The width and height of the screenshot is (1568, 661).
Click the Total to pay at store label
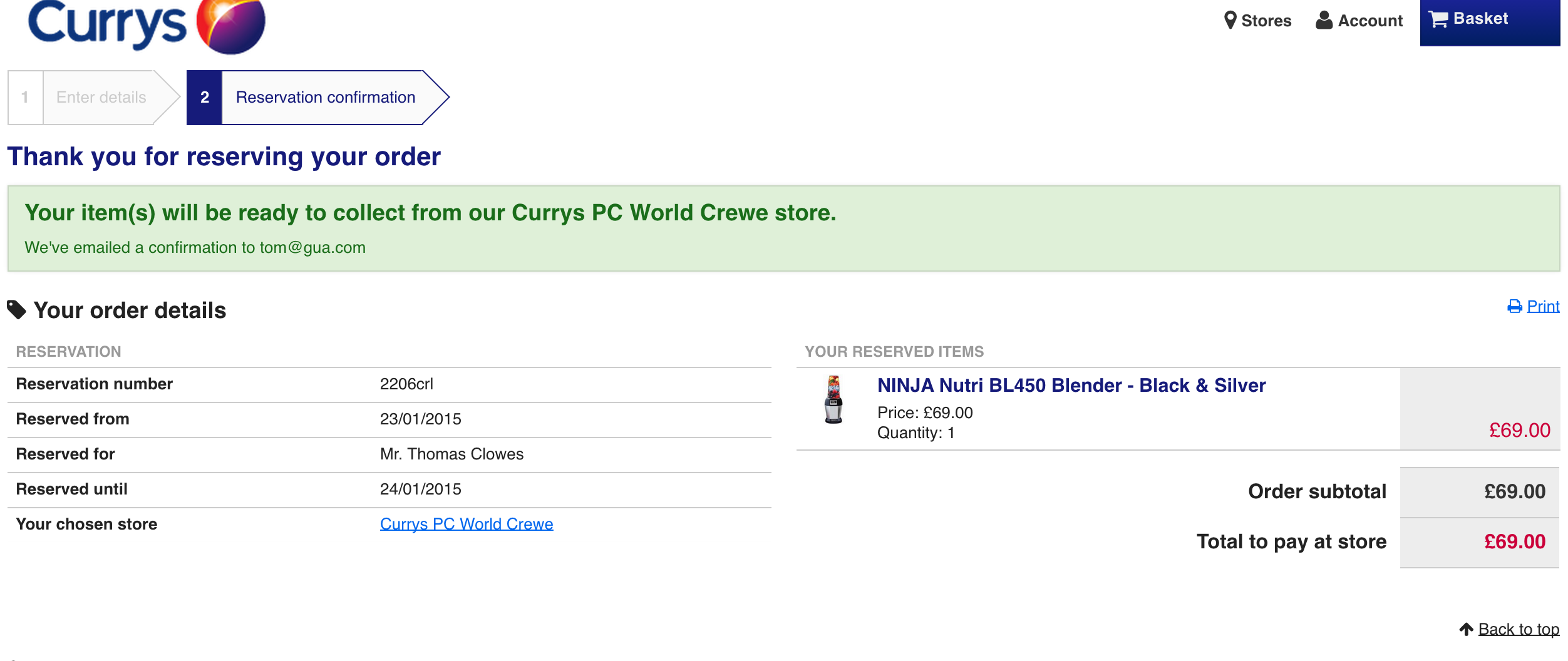[1291, 541]
